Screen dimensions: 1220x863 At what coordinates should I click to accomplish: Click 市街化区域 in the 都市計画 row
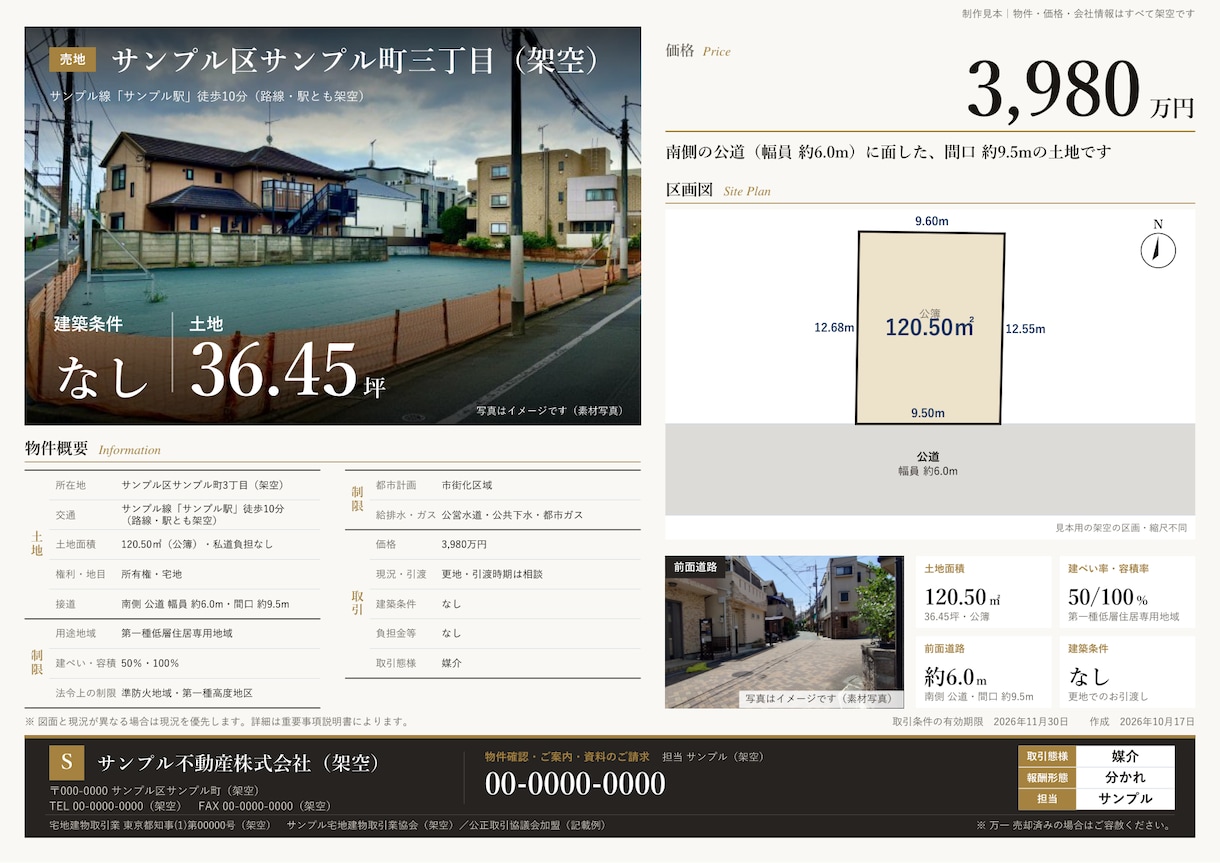(467, 485)
